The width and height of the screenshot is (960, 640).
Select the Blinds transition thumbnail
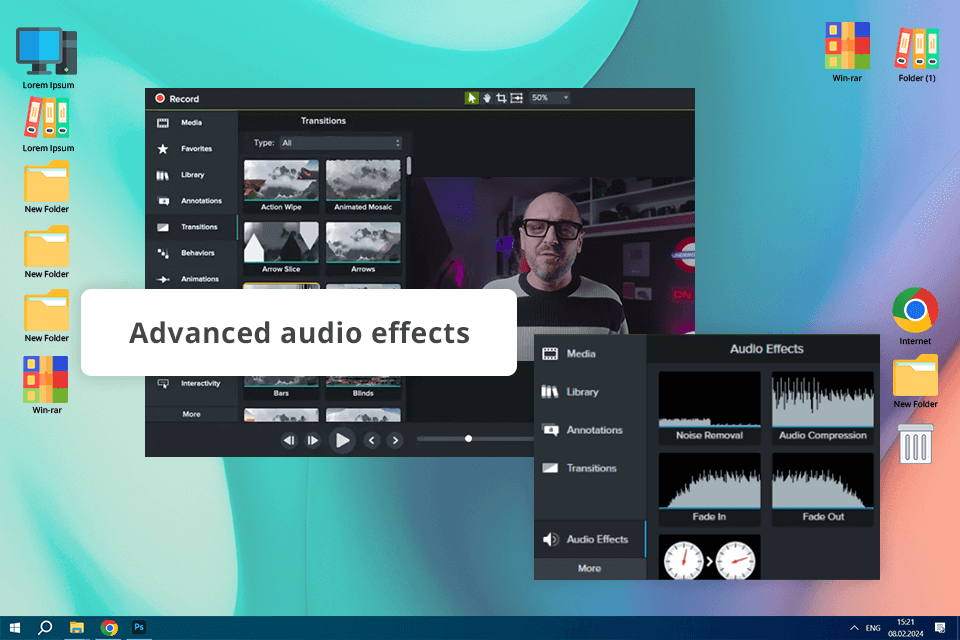coord(363,388)
